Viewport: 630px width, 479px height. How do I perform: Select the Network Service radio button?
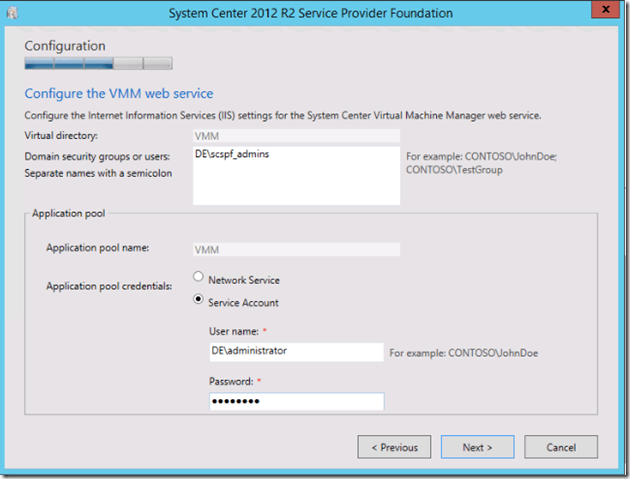point(199,280)
